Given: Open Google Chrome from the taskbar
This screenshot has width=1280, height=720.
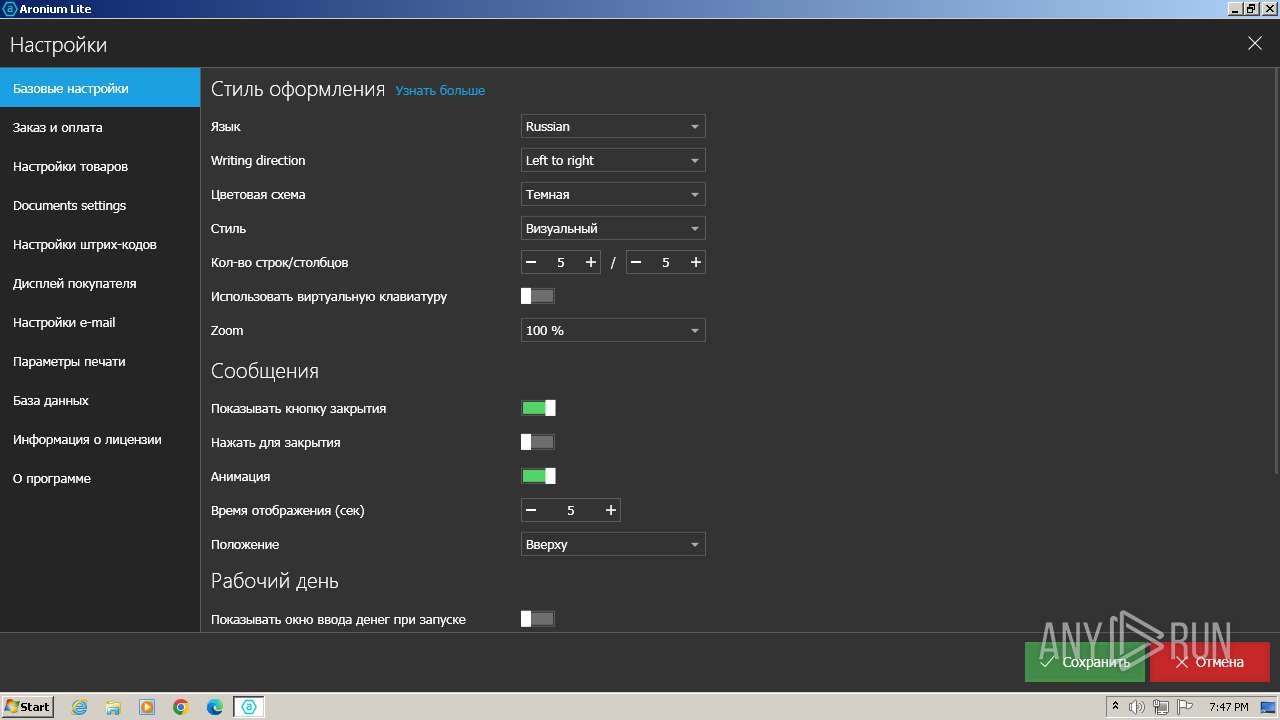Looking at the screenshot, I should tap(181, 707).
